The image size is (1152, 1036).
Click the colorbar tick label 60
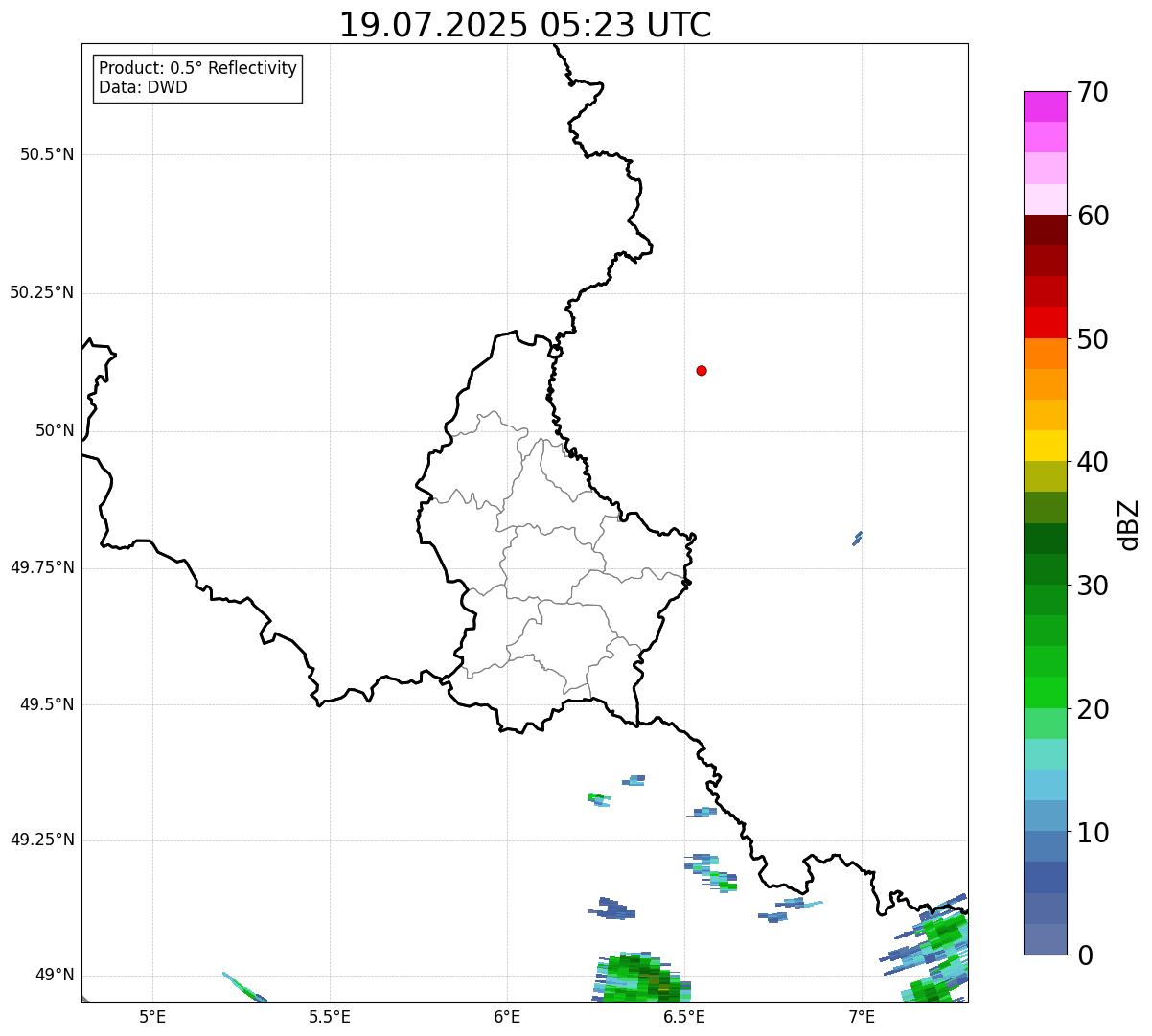tap(1093, 216)
